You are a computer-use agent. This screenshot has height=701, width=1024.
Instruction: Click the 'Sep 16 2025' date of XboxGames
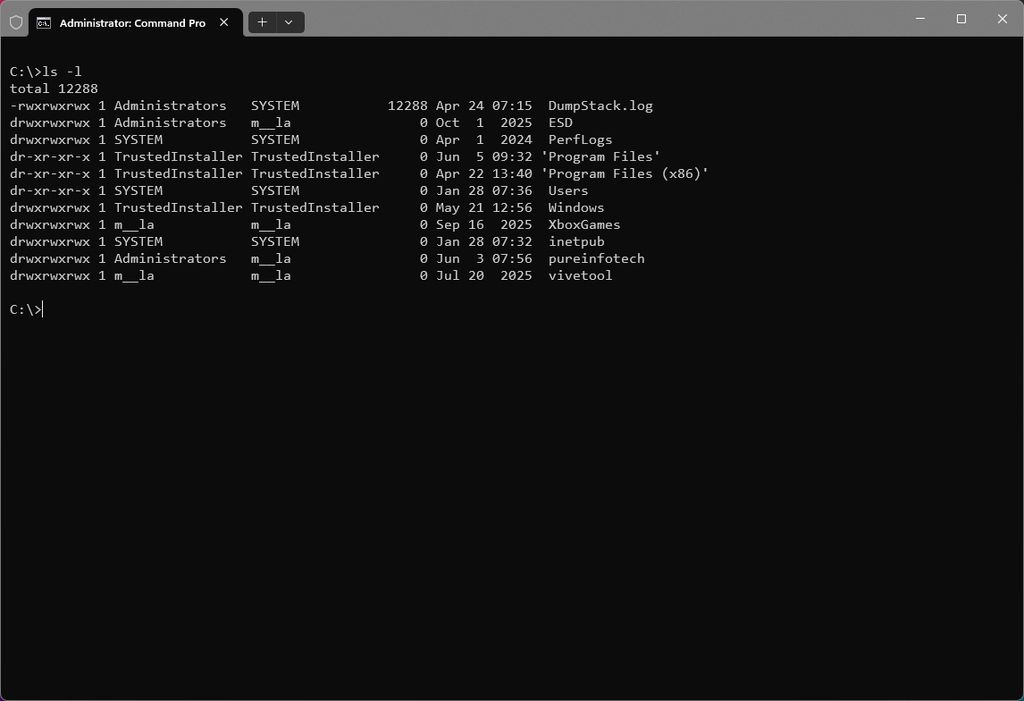point(484,225)
